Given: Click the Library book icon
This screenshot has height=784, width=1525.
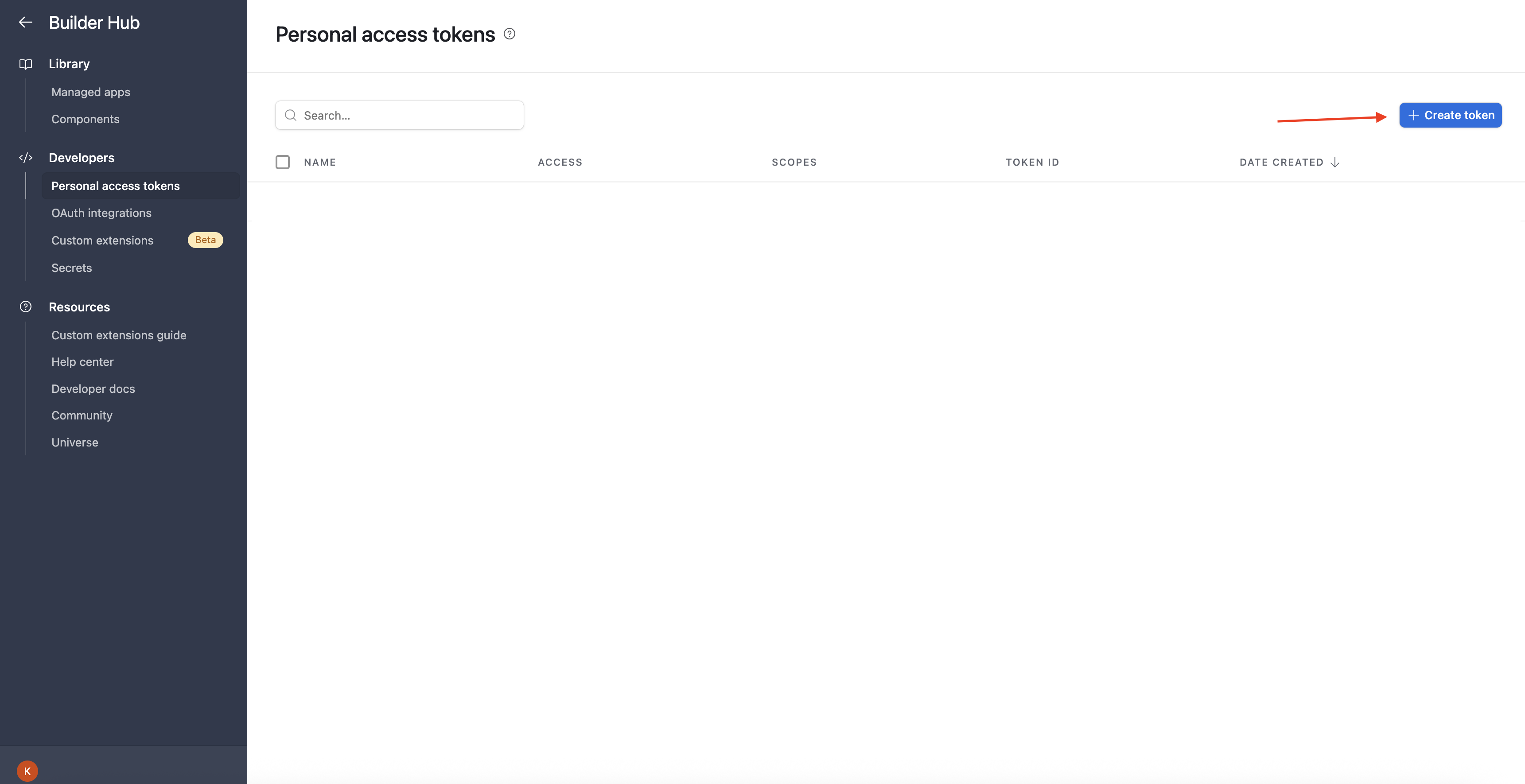Looking at the screenshot, I should (25, 64).
